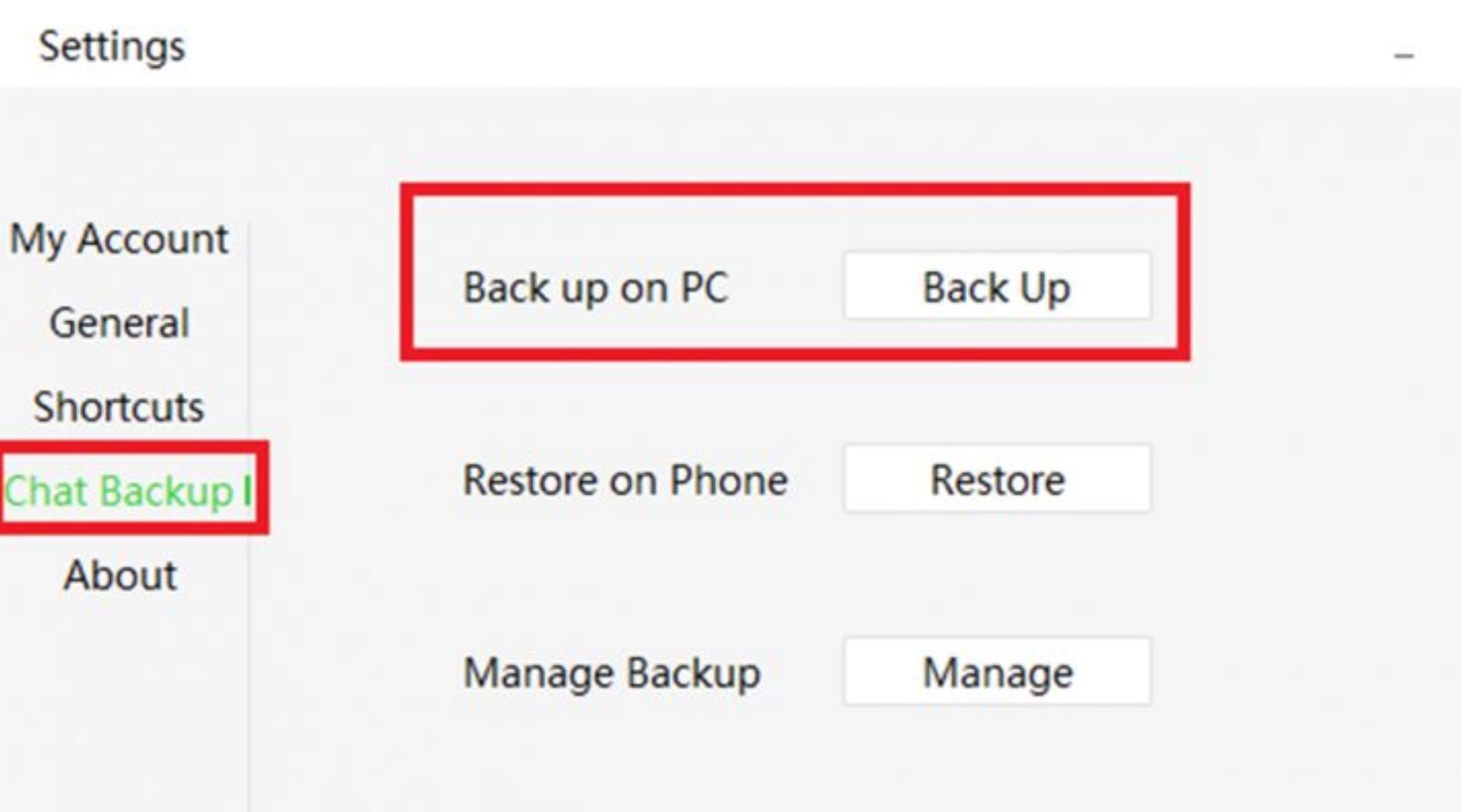Click blank panel area below Manage Backup row
The height and width of the screenshot is (812, 1461).
click(771, 763)
